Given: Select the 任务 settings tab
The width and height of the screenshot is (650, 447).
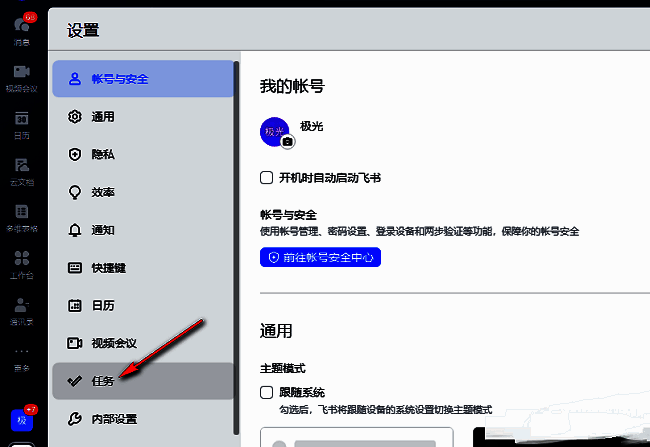Looking at the screenshot, I should coord(143,381).
